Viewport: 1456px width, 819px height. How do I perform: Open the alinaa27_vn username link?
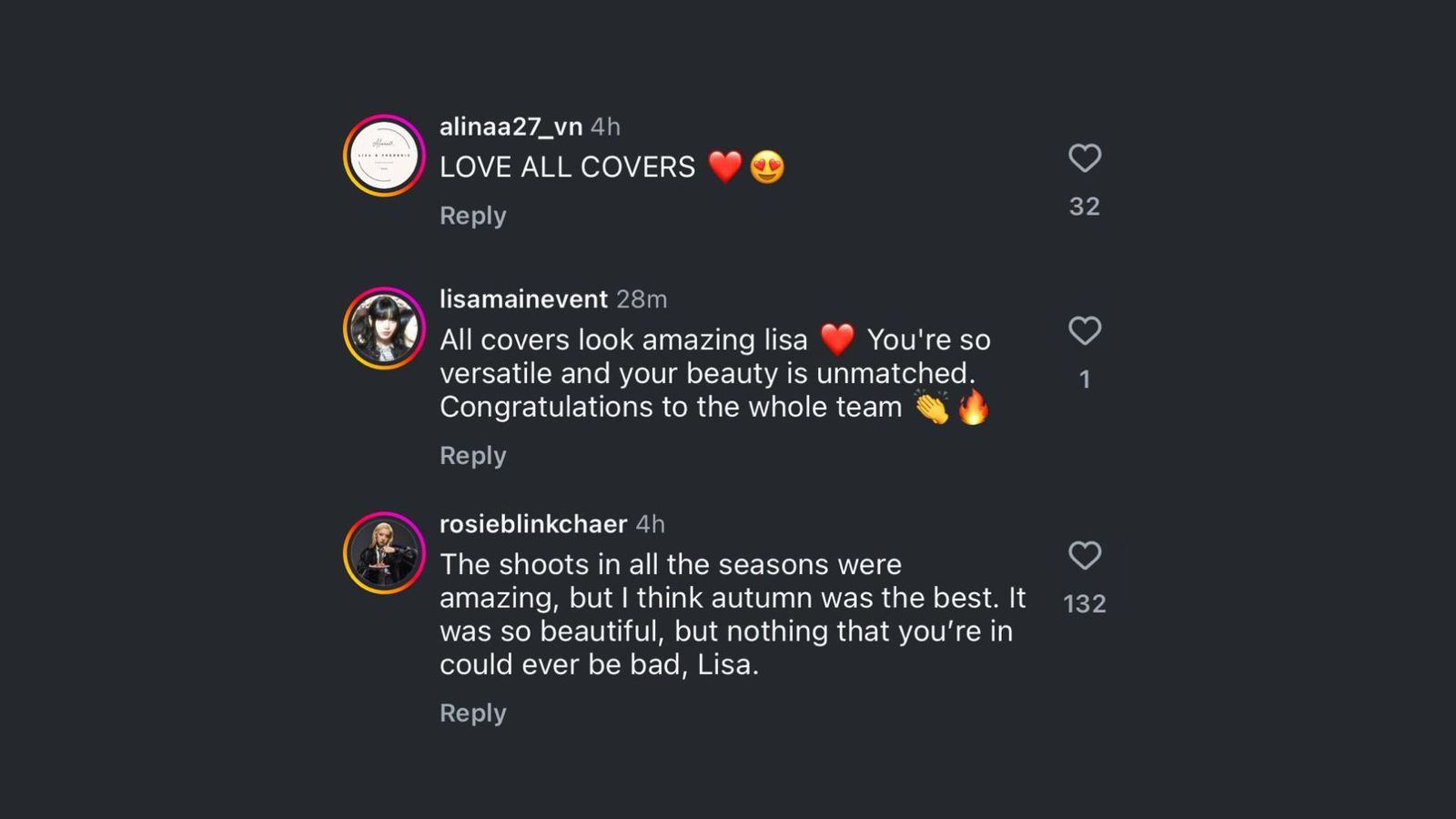click(511, 126)
